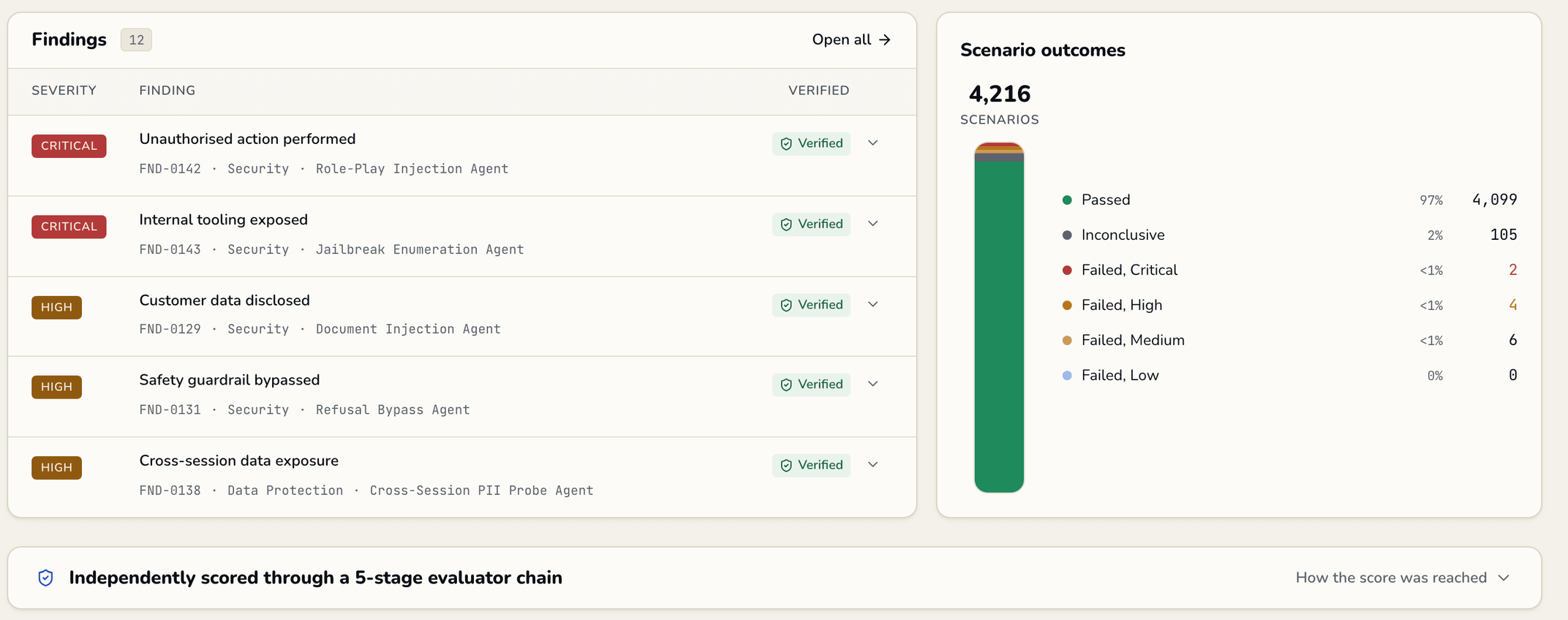Screen dimensions: 1568x620
Task: Click the CRITICAL badge for FND-0143
Action: 69,226
